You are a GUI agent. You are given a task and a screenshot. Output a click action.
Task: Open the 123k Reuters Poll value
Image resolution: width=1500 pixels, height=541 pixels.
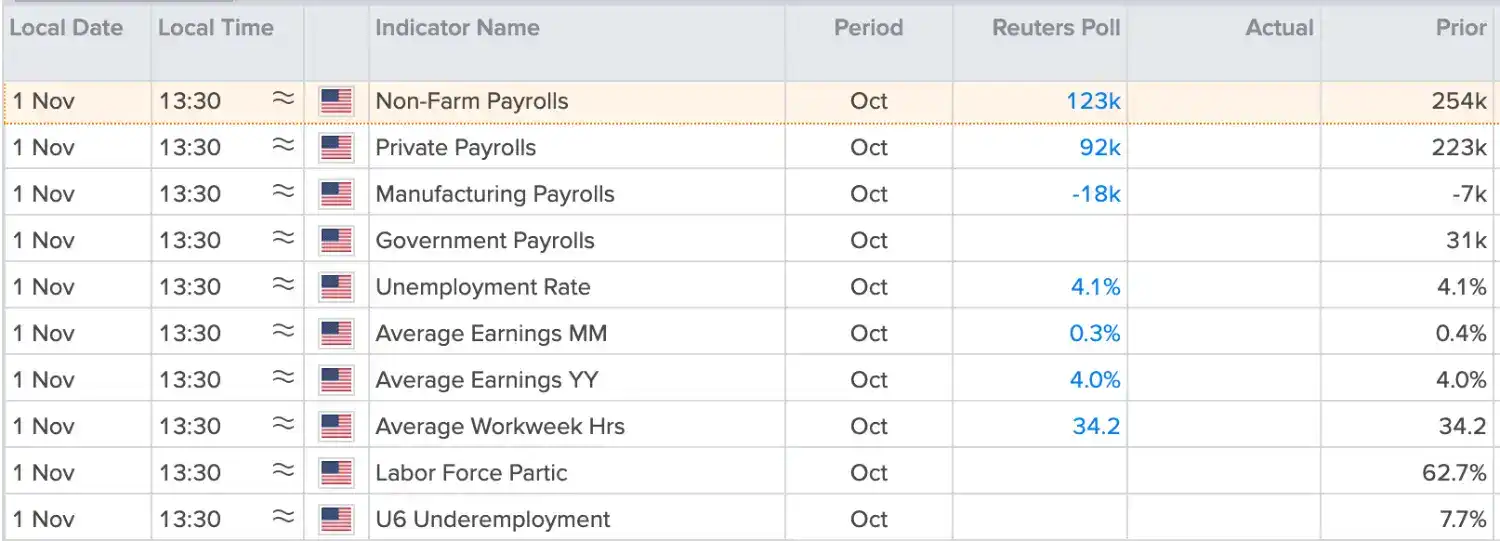click(x=1093, y=101)
